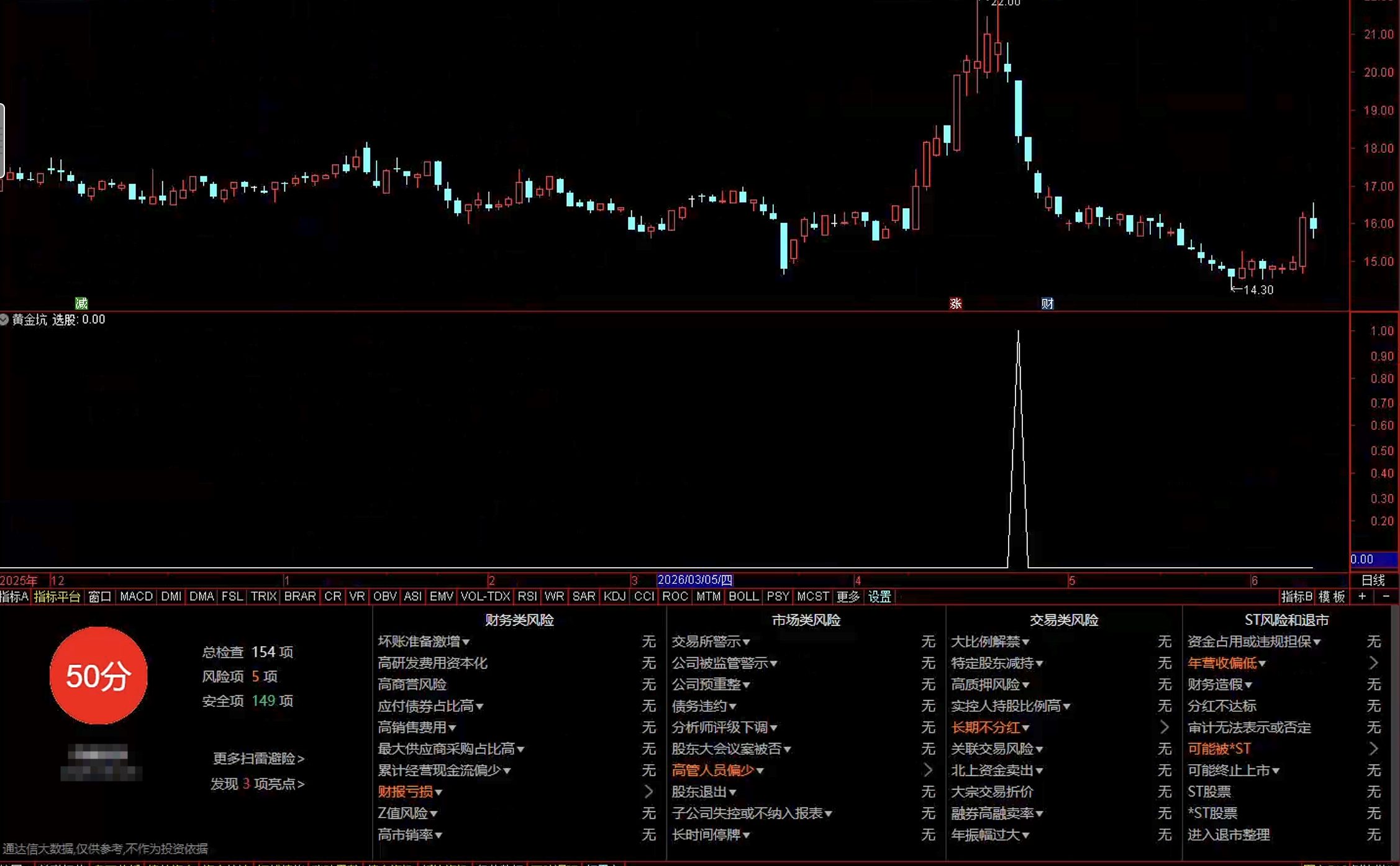Click the minus zoom button on indicator bar

tap(1386, 596)
